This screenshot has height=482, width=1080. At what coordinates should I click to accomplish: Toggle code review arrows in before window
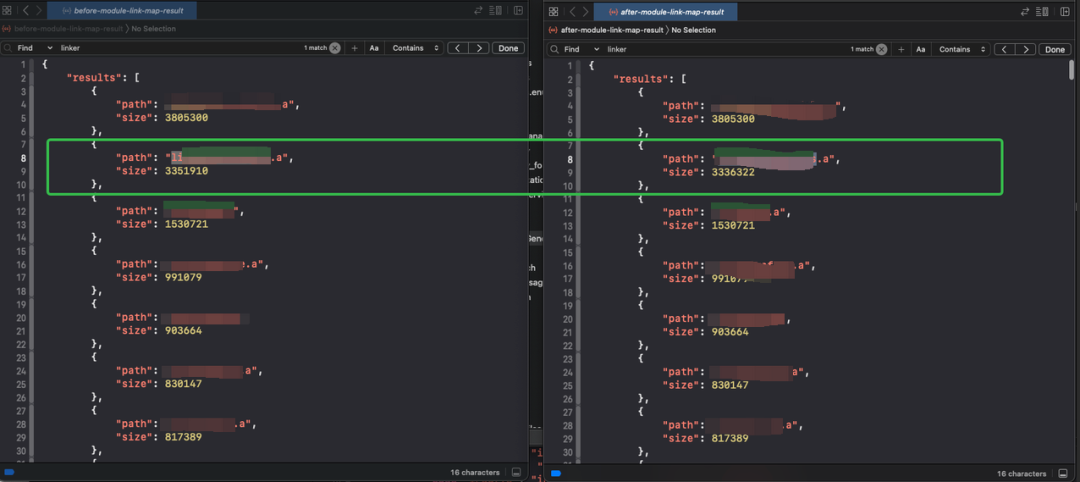[x=479, y=11]
